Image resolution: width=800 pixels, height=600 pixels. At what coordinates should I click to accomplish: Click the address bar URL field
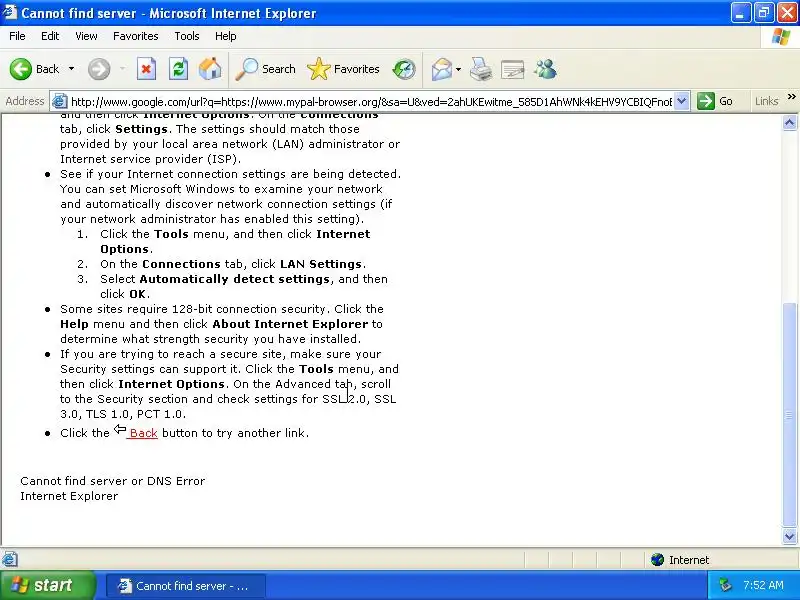click(x=371, y=102)
